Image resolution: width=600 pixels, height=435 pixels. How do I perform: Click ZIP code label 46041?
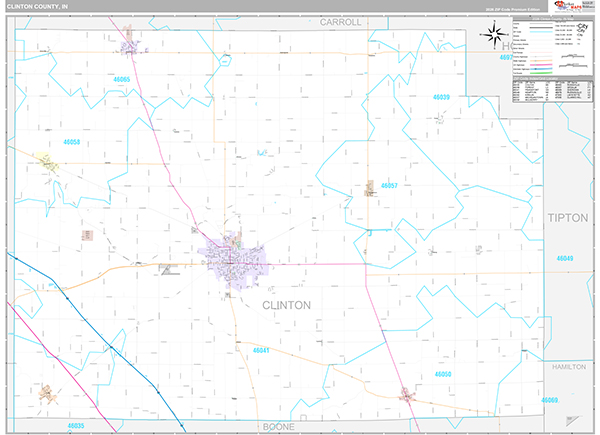[261, 350]
